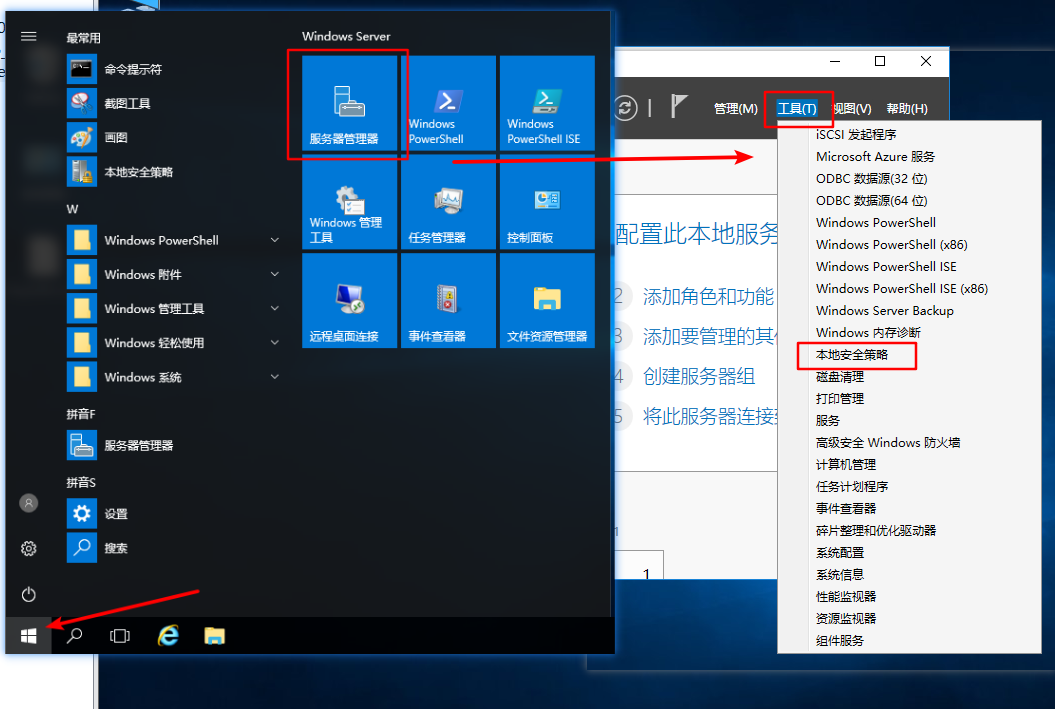Click the Windows Start button

[x=28, y=636]
